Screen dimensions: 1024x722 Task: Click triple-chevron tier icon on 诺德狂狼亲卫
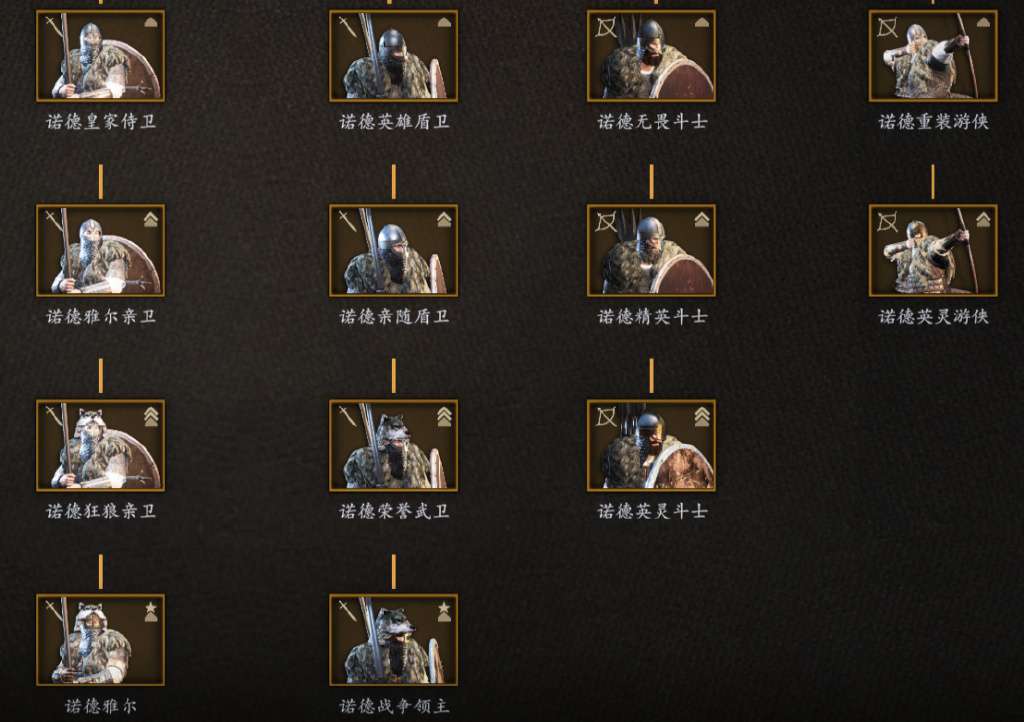[x=151, y=416]
